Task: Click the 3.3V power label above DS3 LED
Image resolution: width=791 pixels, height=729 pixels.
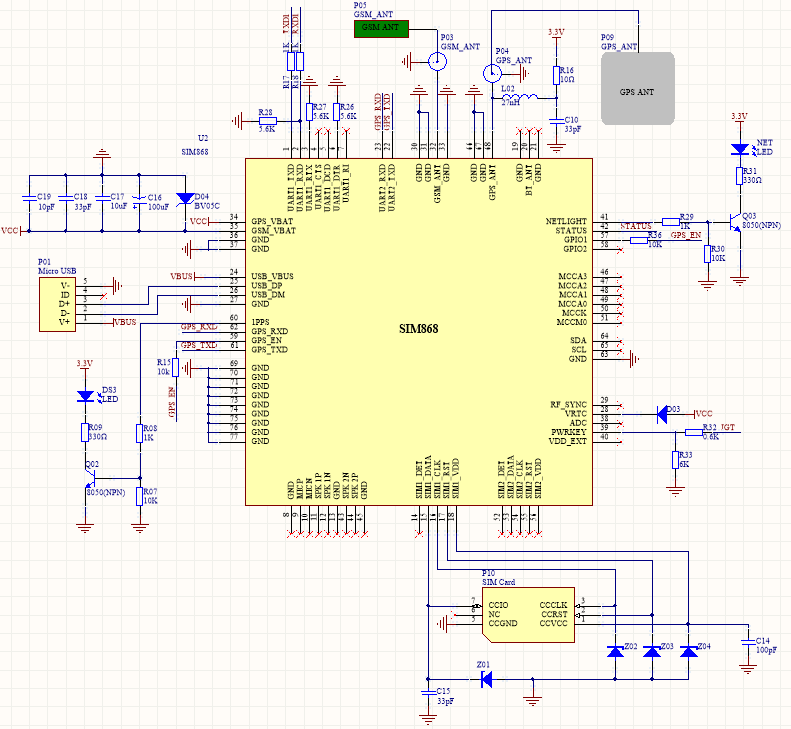Action: click(84, 363)
